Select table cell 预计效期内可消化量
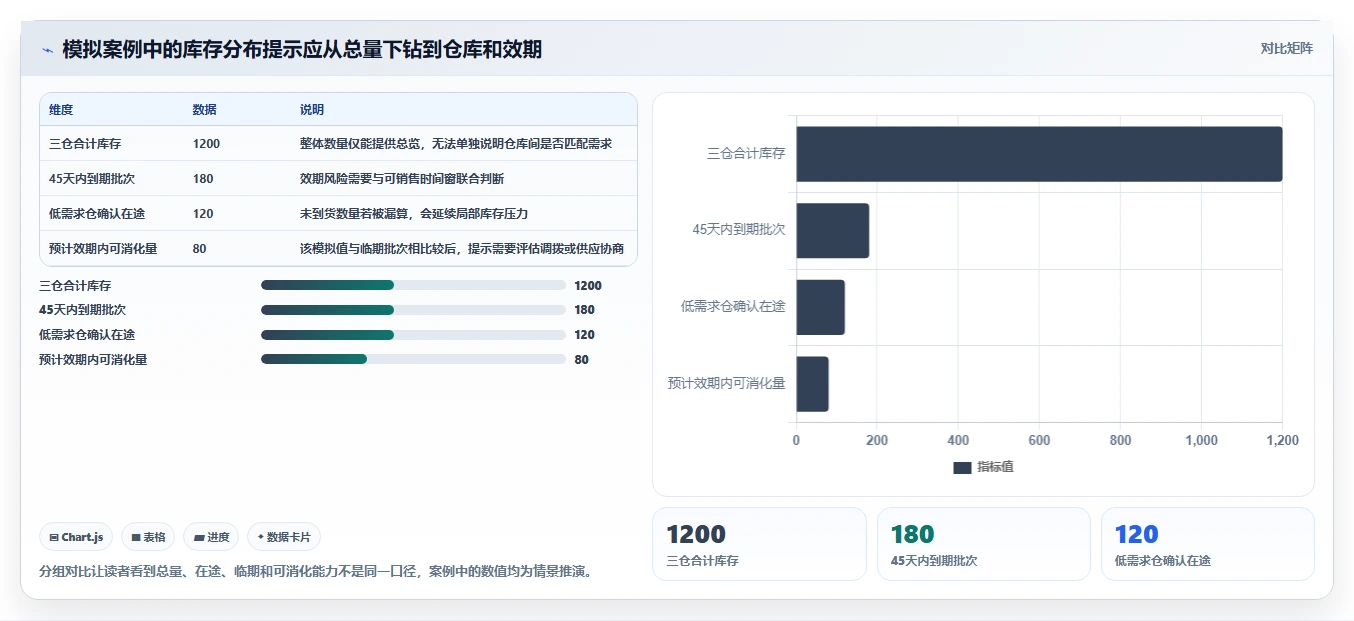1354x621 pixels. pyautogui.click(x=103, y=249)
